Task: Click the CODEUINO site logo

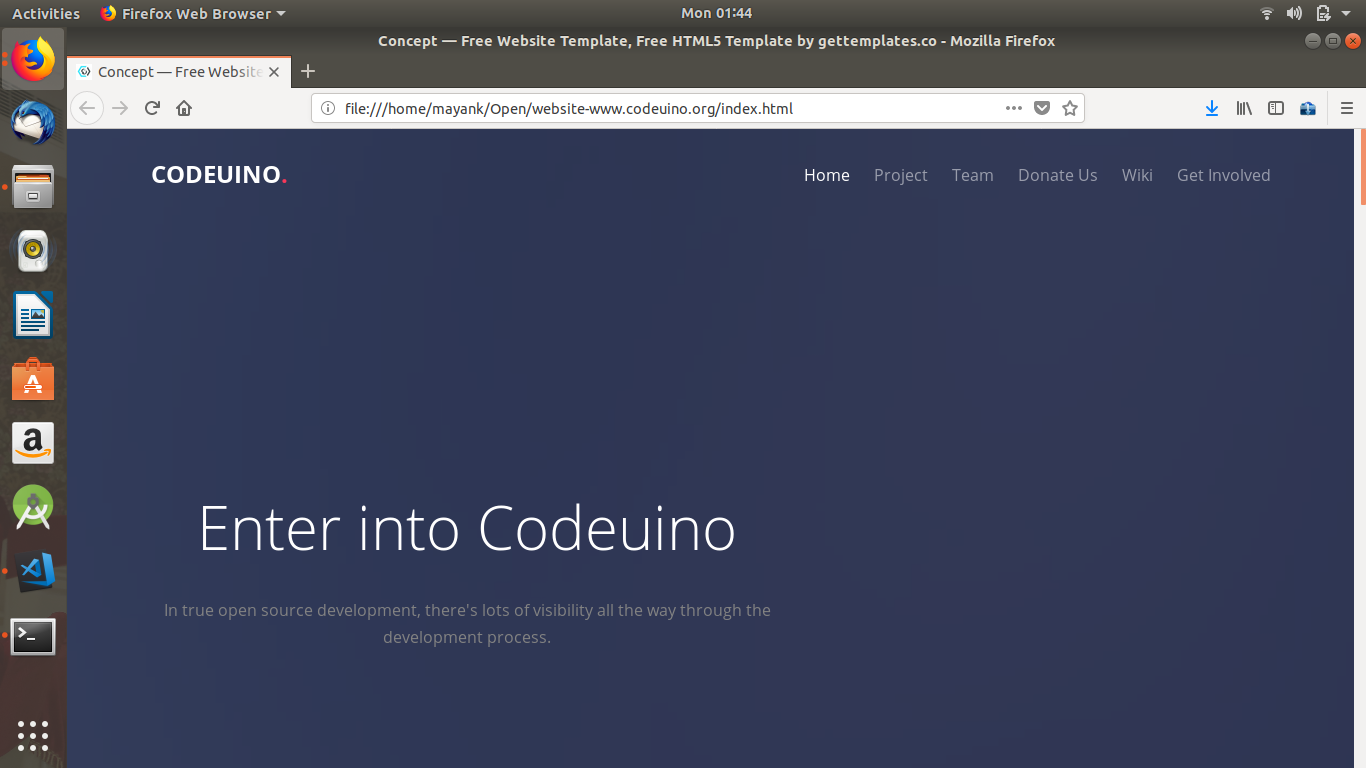Action: [x=219, y=175]
